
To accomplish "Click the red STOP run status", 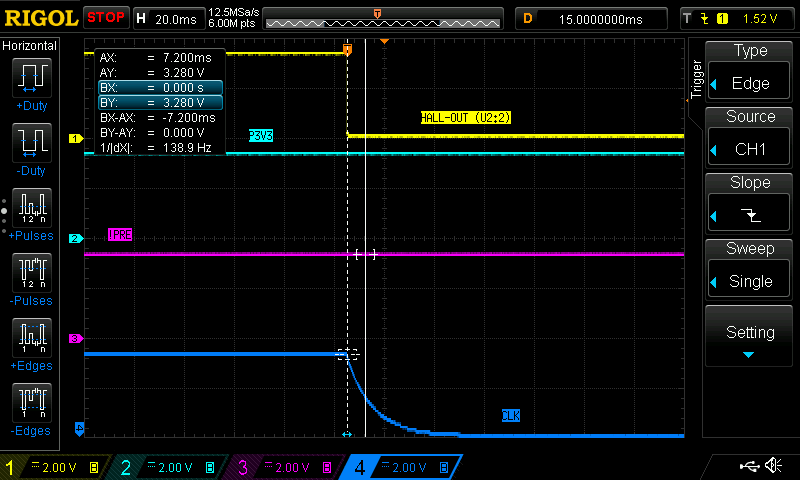I will [x=106, y=18].
